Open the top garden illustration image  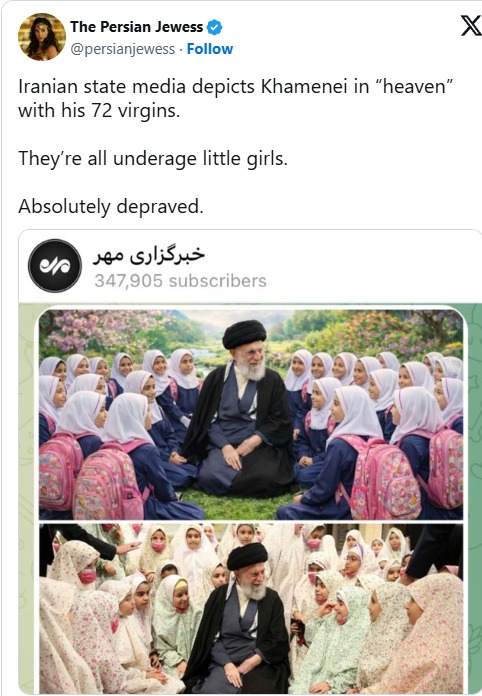click(251, 415)
